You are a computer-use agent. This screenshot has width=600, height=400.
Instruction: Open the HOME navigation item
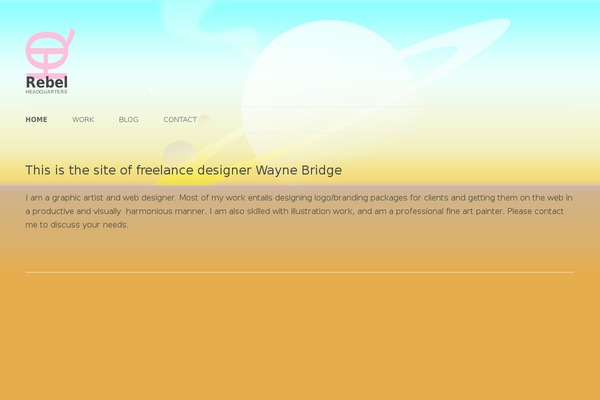click(x=36, y=120)
